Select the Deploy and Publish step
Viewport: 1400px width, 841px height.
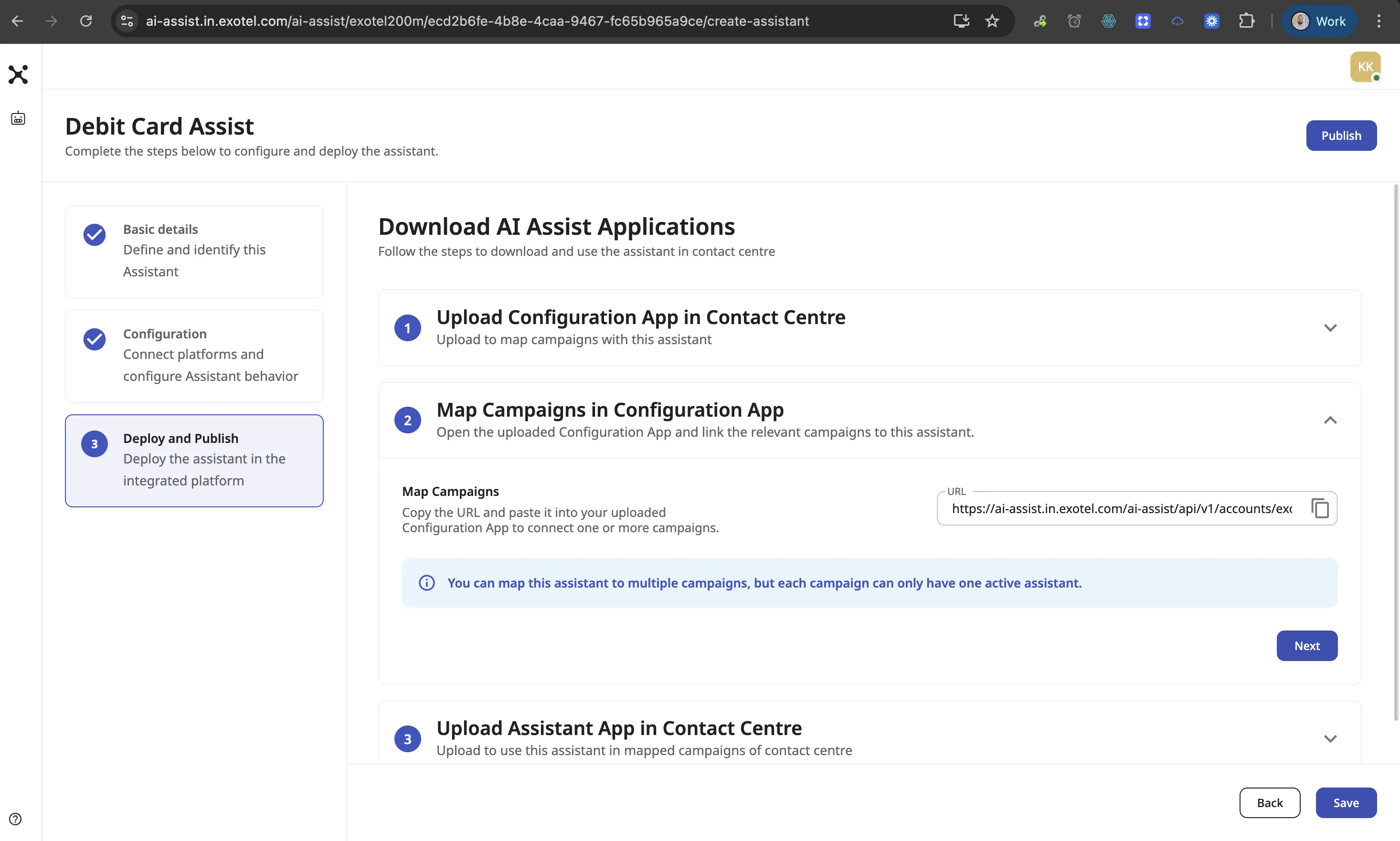(194, 460)
